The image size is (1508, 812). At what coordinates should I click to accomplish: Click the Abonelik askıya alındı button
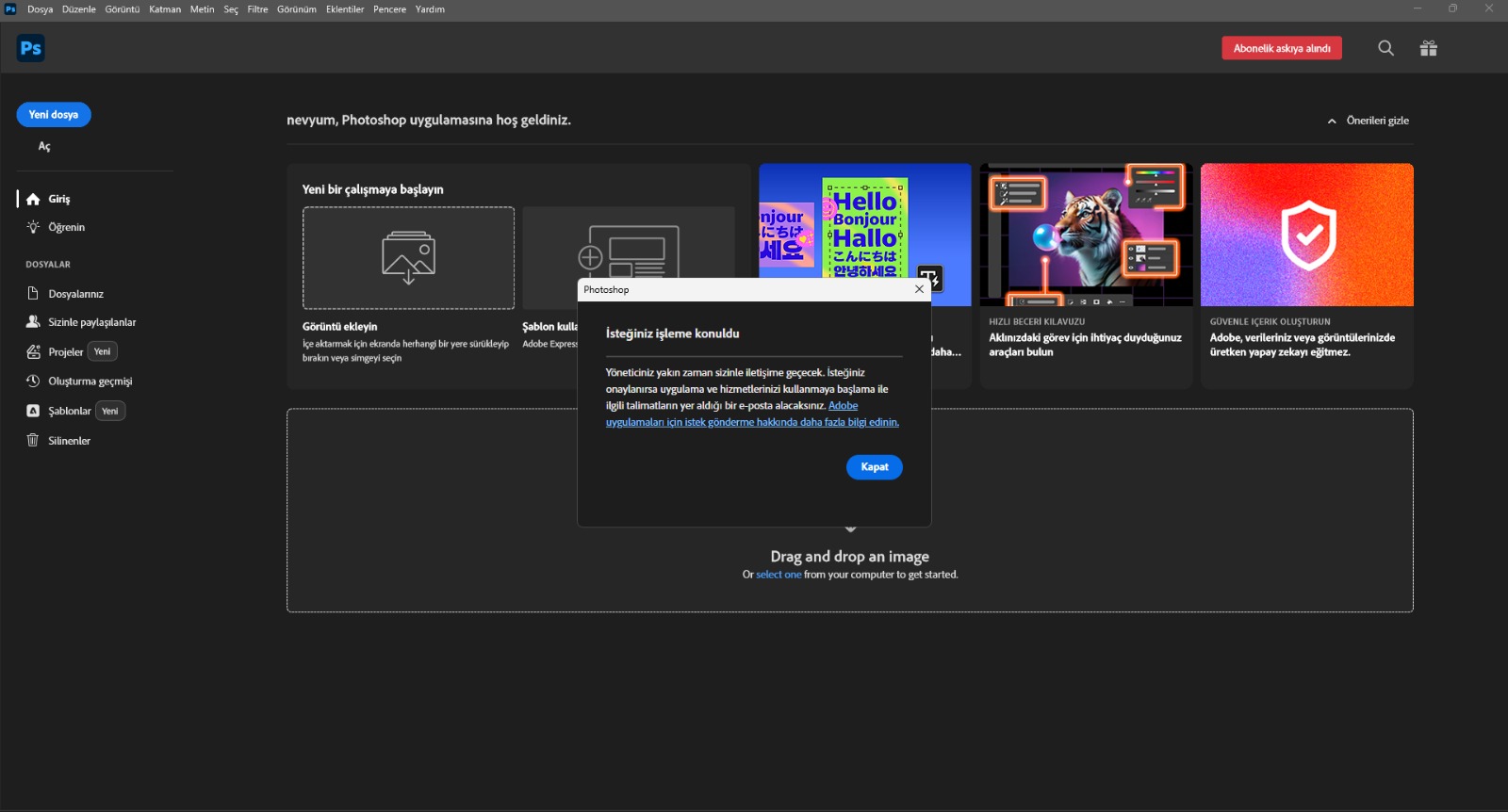1282,48
